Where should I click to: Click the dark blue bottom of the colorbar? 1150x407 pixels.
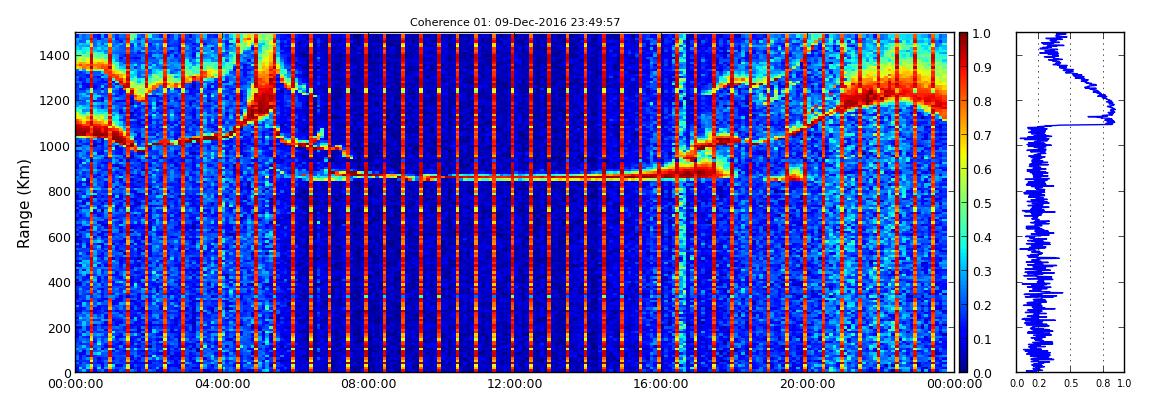click(964, 367)
